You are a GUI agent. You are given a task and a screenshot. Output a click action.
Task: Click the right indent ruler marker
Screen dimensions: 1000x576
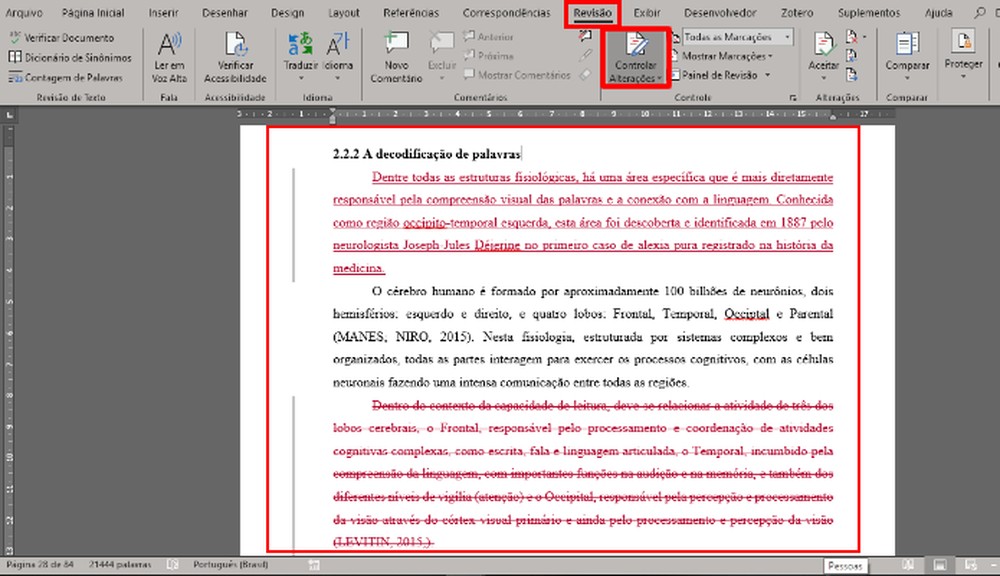(x=832, y=117)
